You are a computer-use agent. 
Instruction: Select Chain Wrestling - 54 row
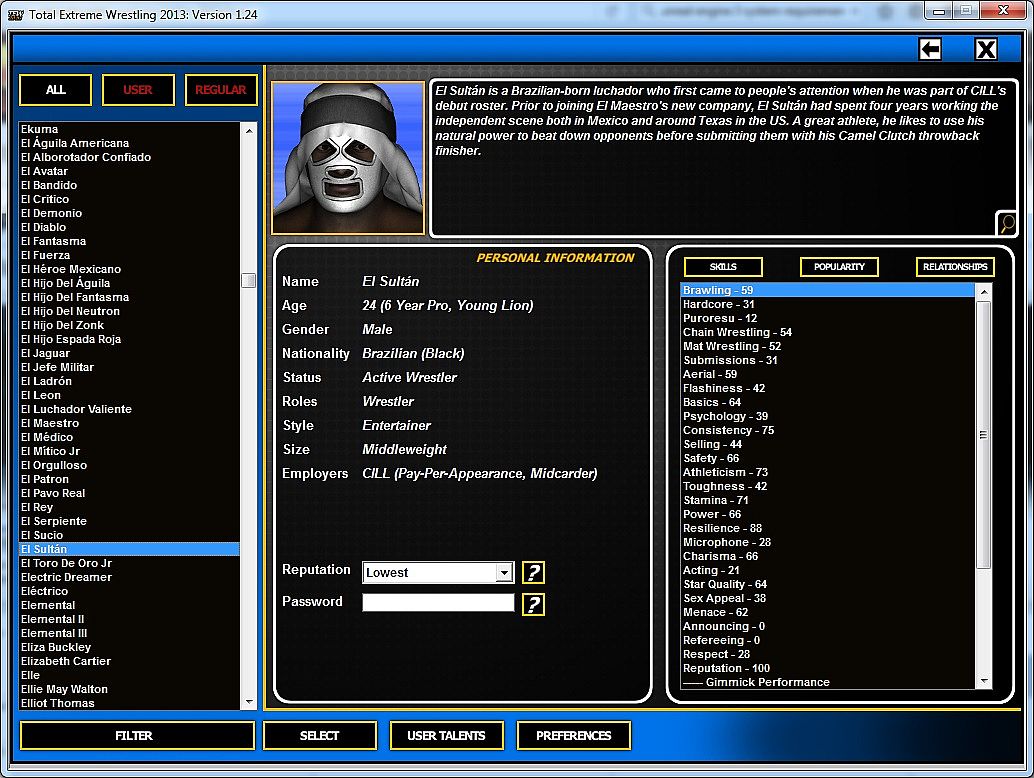(828, 332)
